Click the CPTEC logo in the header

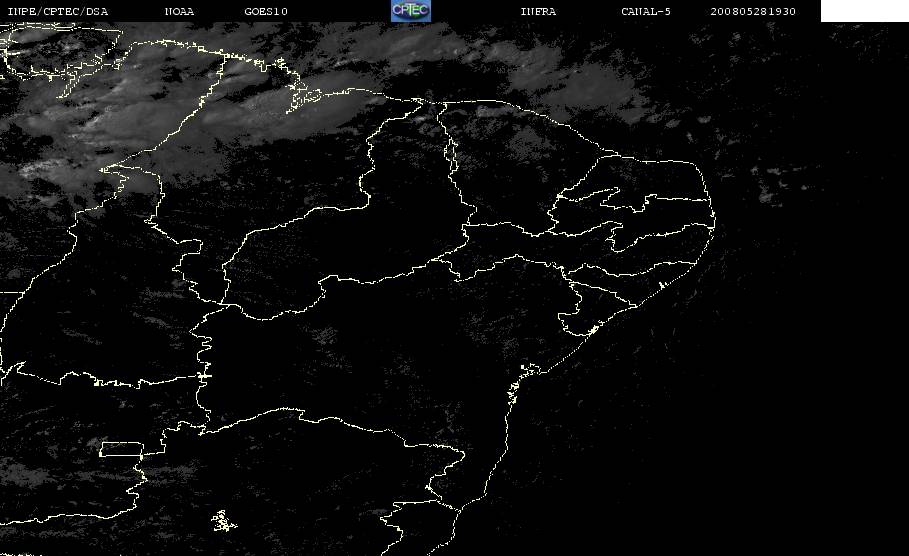(x=410, y=11)
